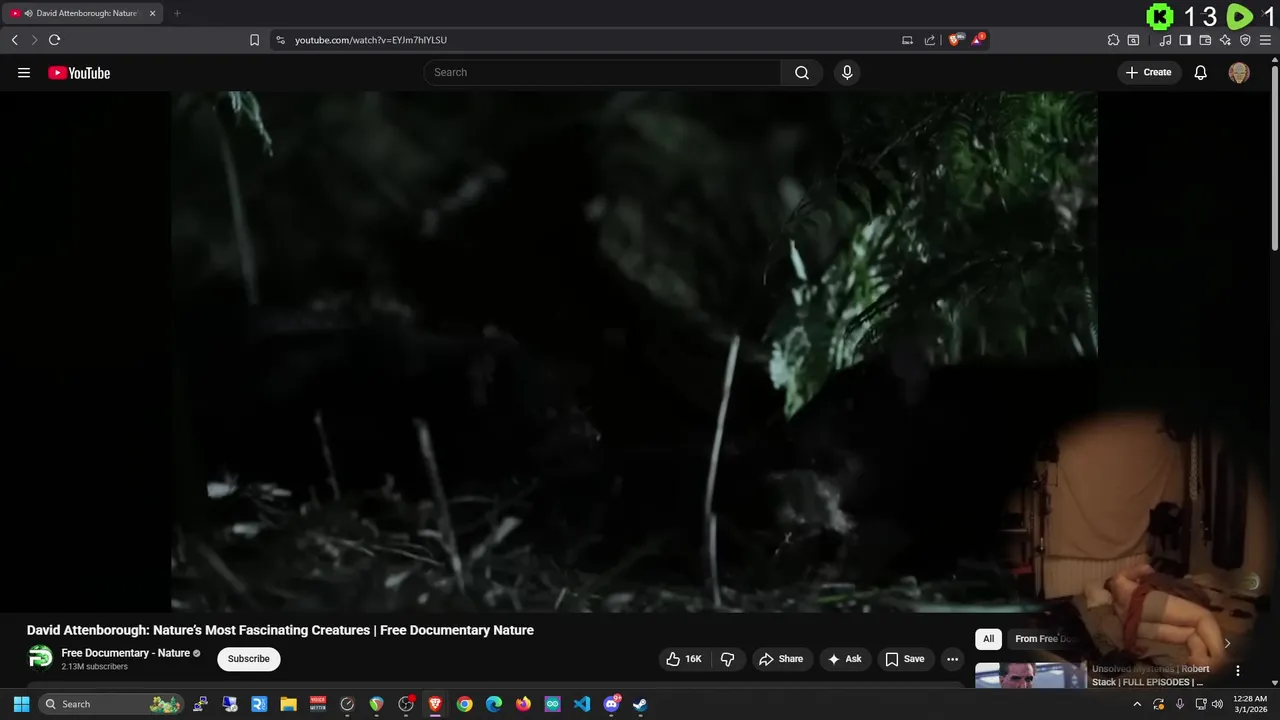The image size is (1280, 720).
Task: Click the 2.13M subscribers text
Action: click(94, 667)
